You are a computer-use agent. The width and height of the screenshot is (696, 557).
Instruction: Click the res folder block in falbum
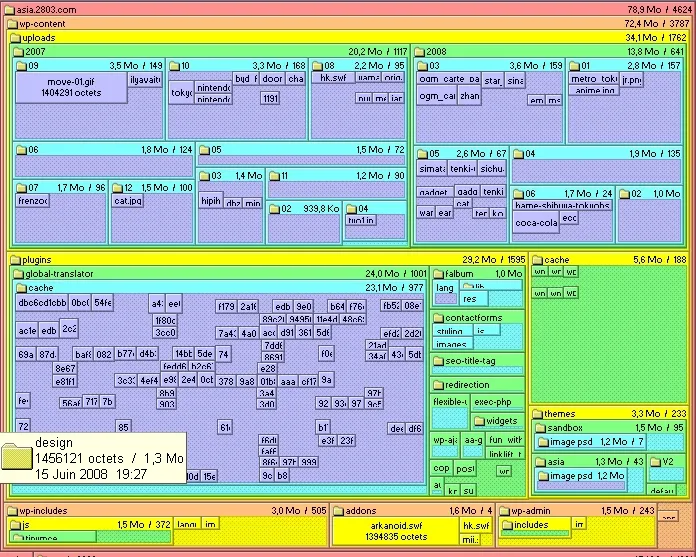(x=473, y=299)
